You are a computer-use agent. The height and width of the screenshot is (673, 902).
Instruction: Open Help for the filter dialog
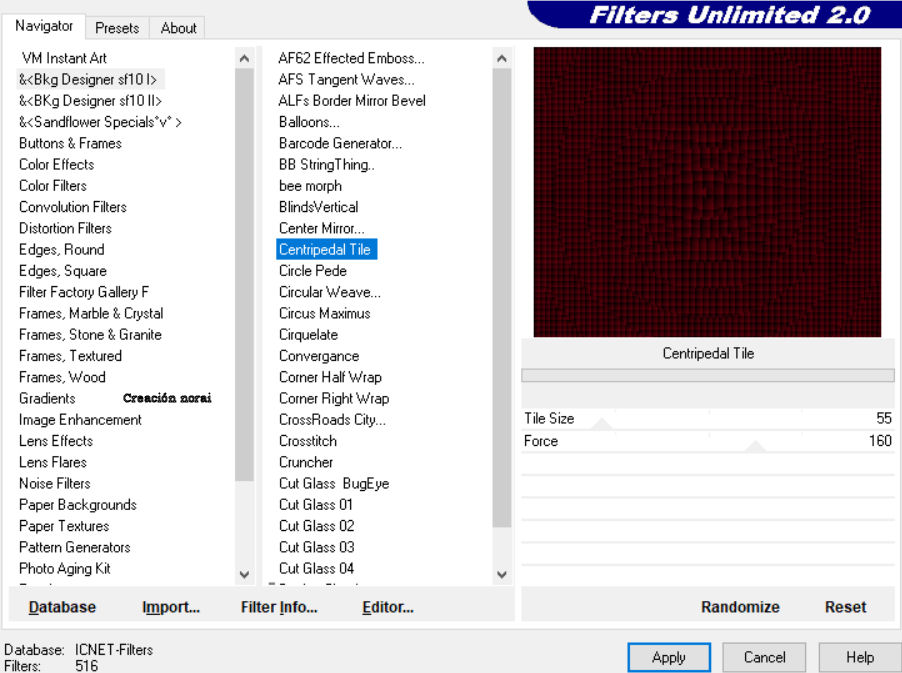[859, 657]
